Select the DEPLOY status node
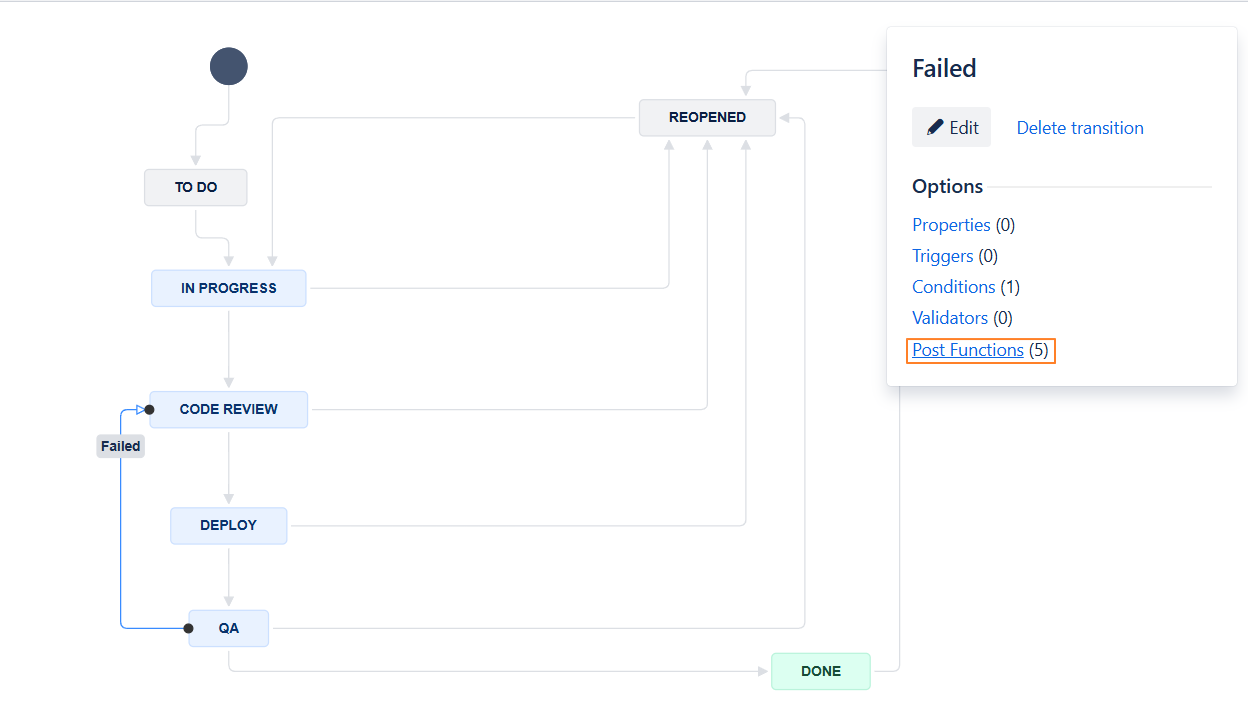Image resolution: width=1248 pixels, height=704 pixels. tap(229, 525)
